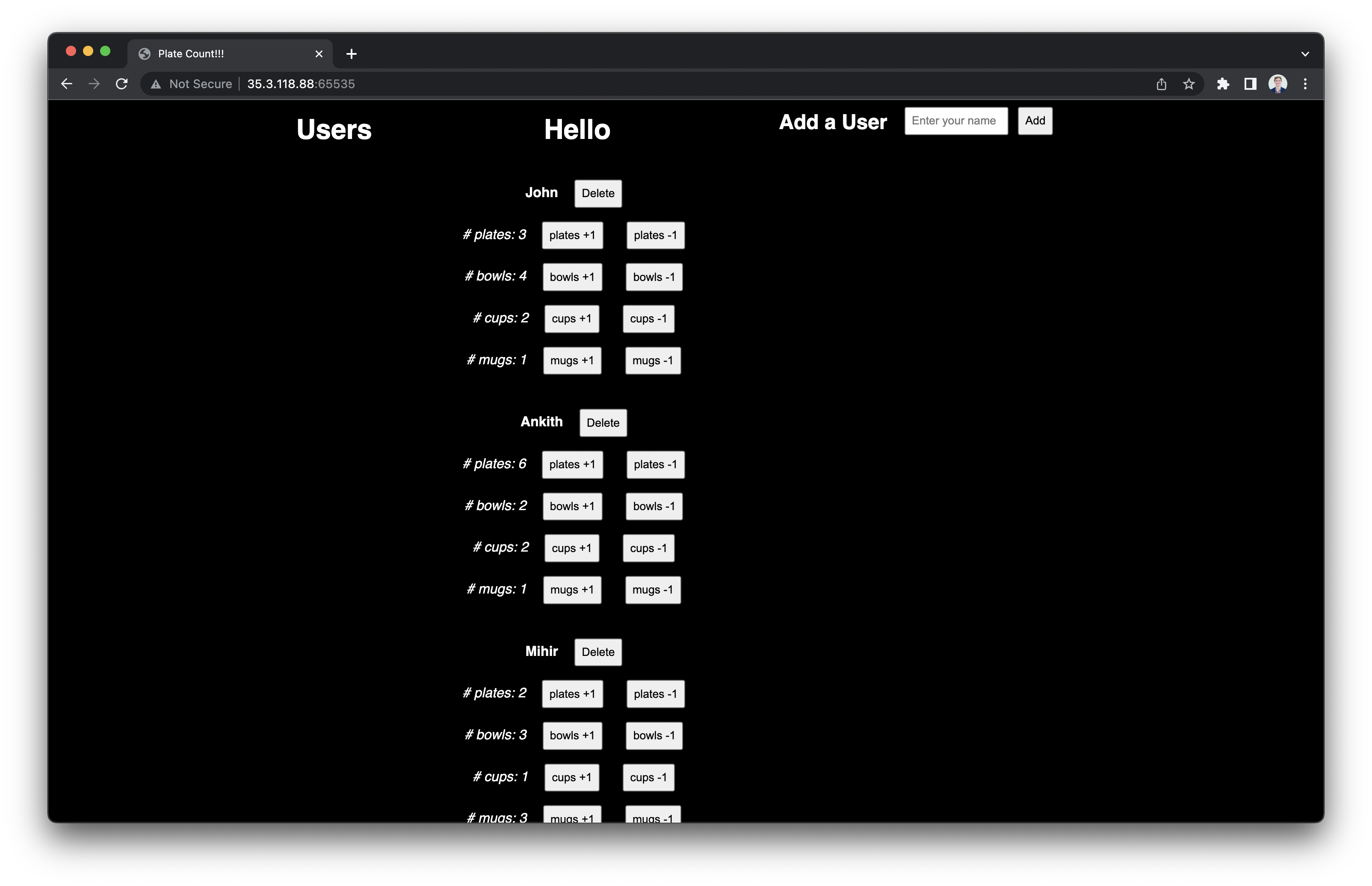Click the bowls +1 button for Ankith

[x=571, y=506]
